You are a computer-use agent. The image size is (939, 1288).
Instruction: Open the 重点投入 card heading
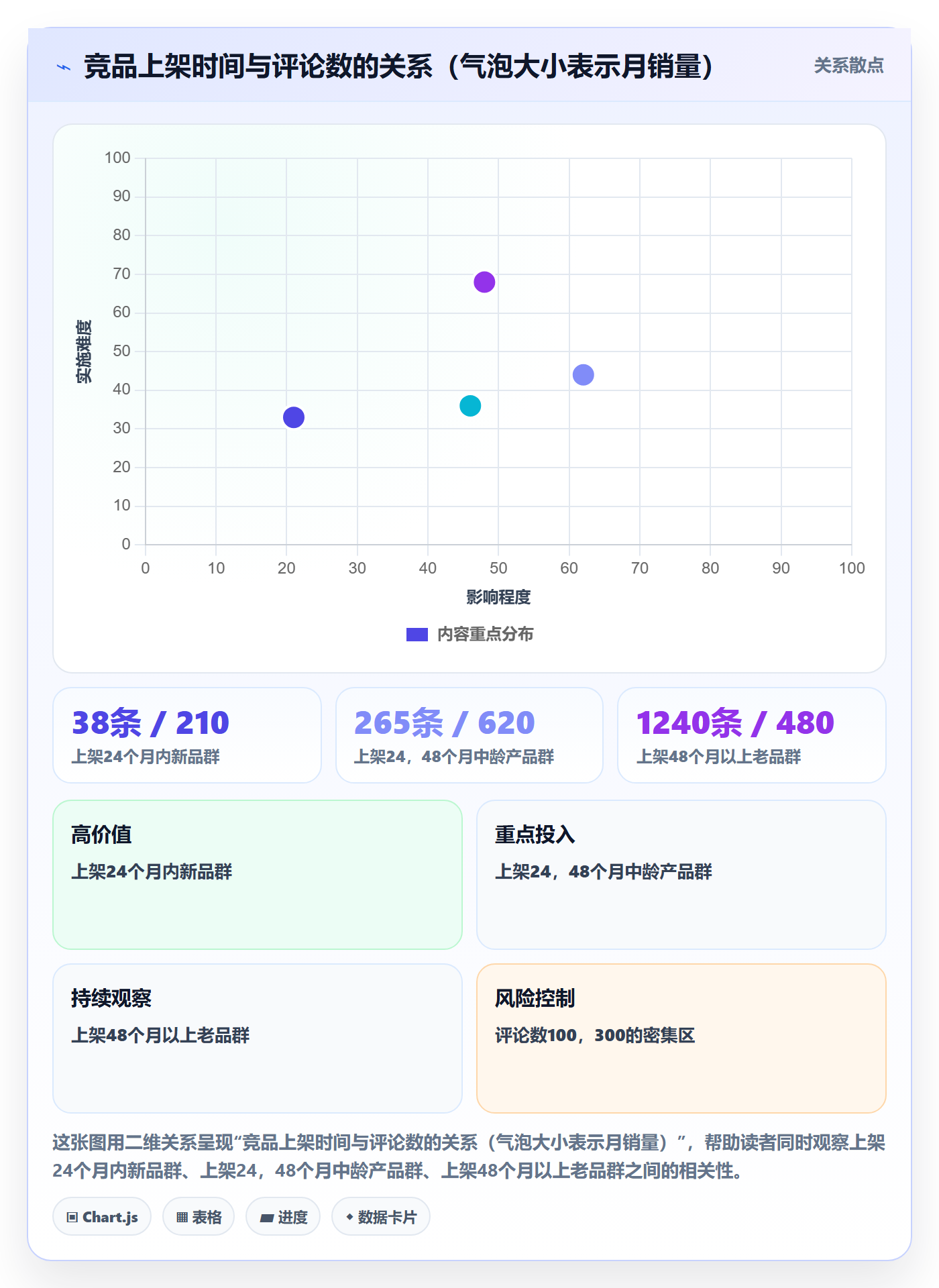coord(535,835)
